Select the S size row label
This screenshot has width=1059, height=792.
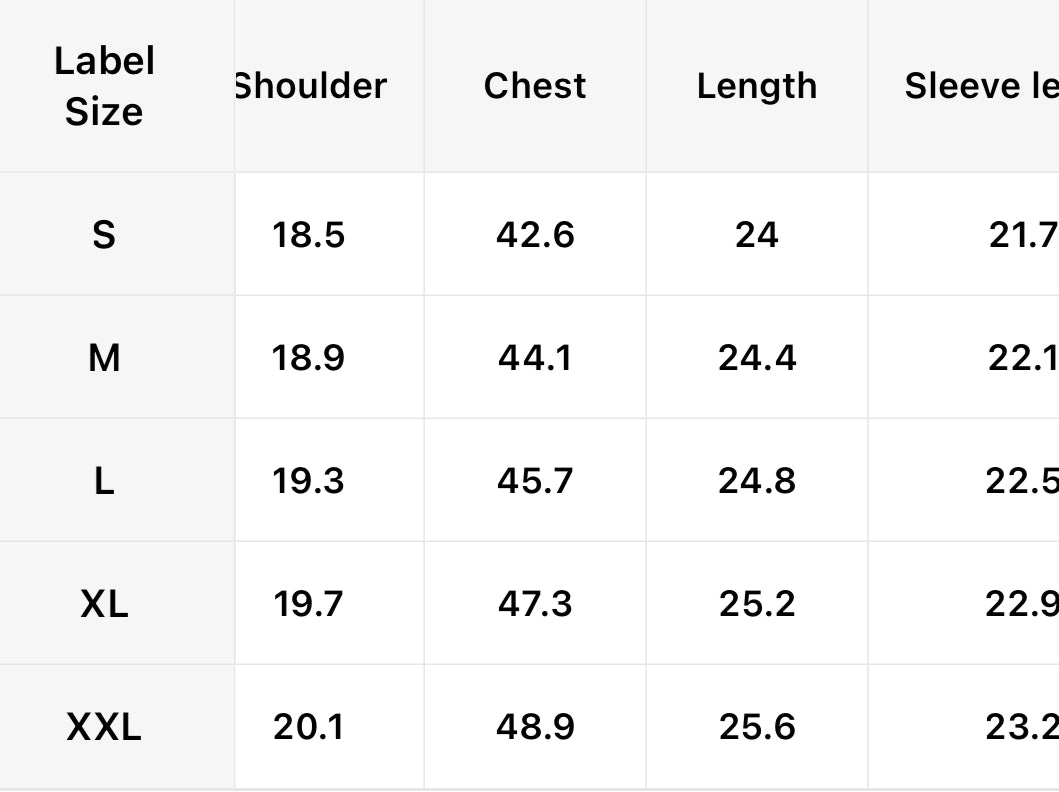click(104, 235)
